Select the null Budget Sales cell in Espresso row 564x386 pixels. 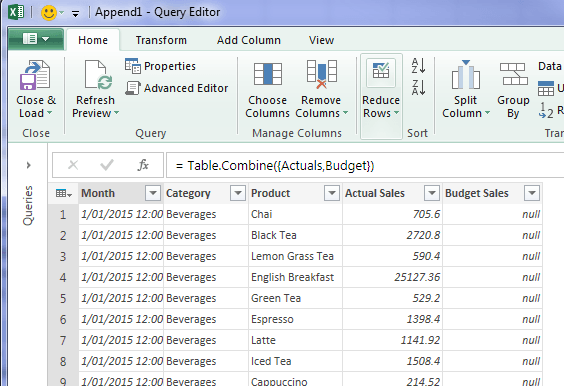pyautogui.click(x=492, y=319)
